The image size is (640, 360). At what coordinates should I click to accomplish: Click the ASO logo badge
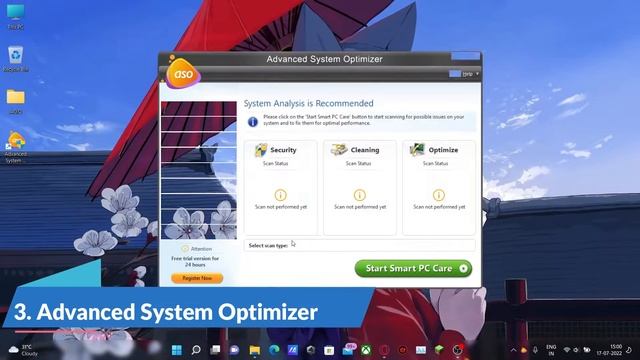(x=183, y=73)
